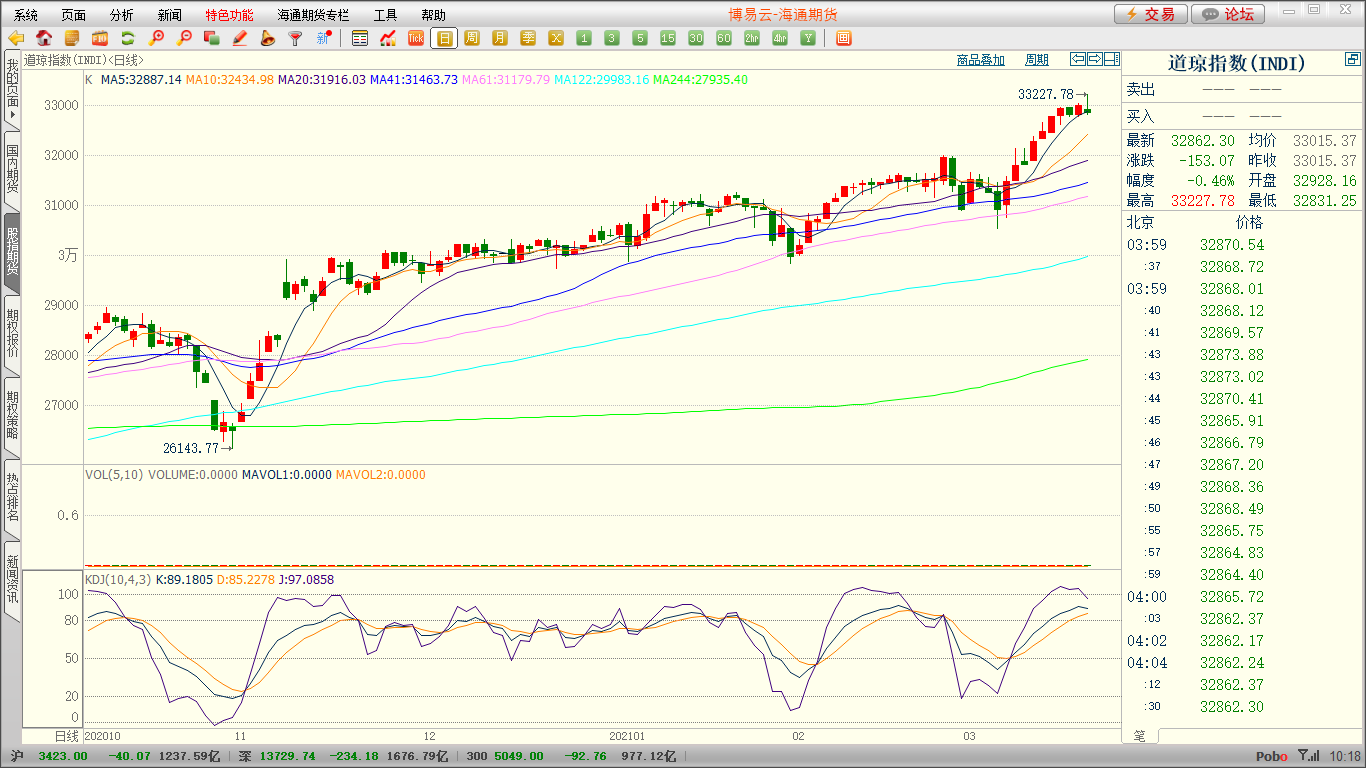Click the F10 info icon
1366x768 pixels.
point(100,38)
